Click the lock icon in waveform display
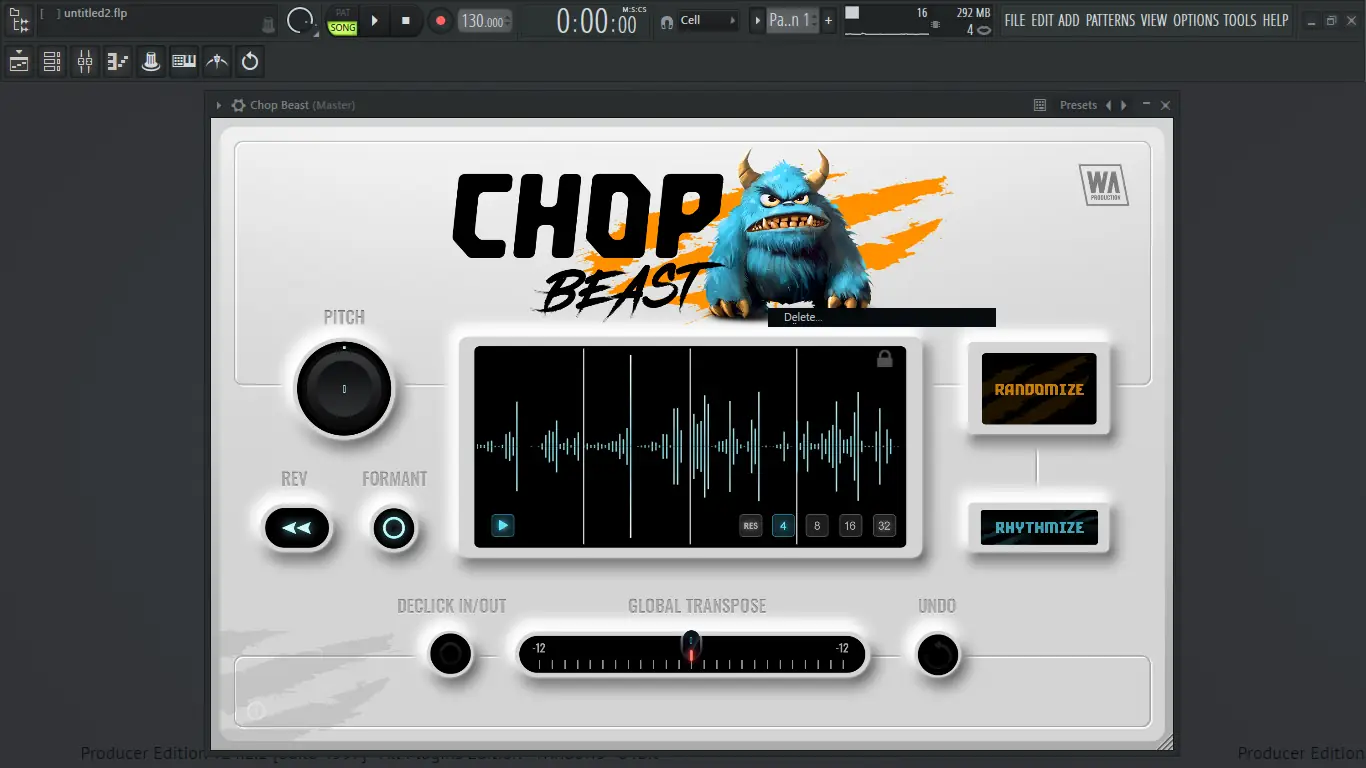 885,359
